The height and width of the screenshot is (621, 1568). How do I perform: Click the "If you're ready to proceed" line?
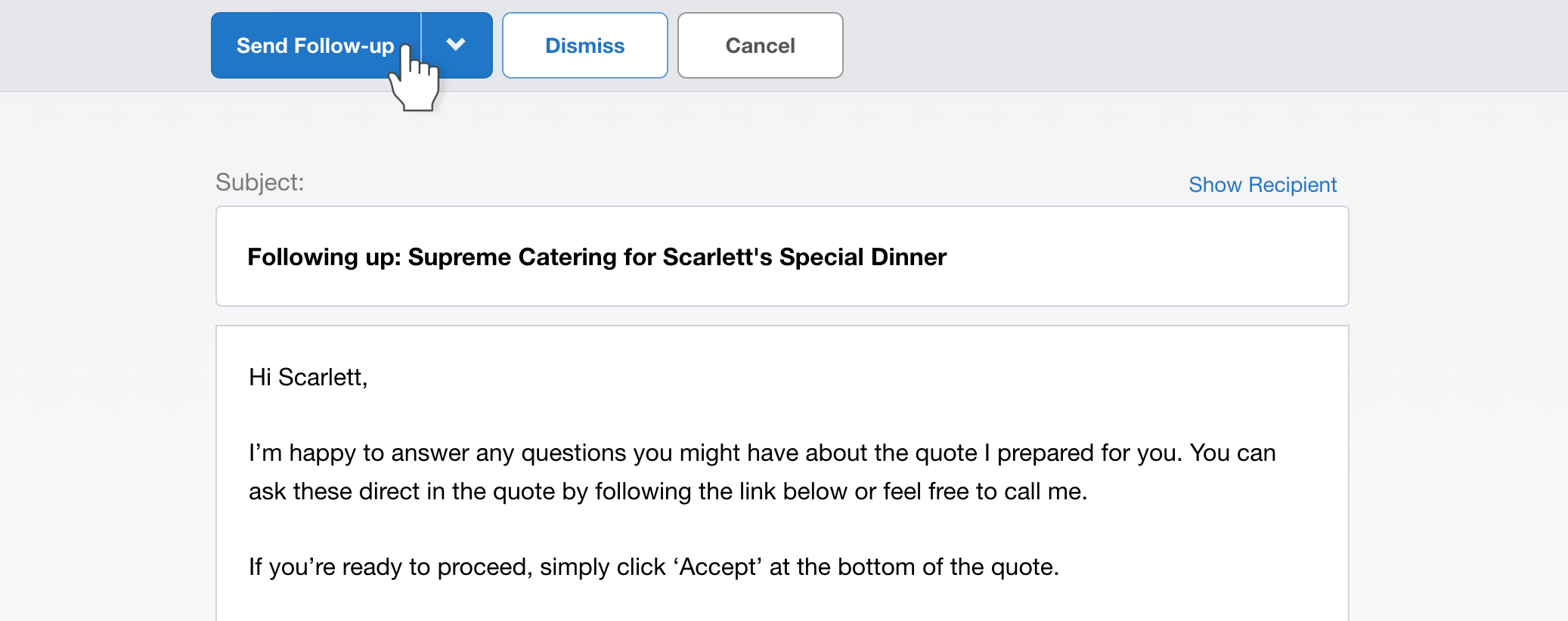[x=654, y=567]
